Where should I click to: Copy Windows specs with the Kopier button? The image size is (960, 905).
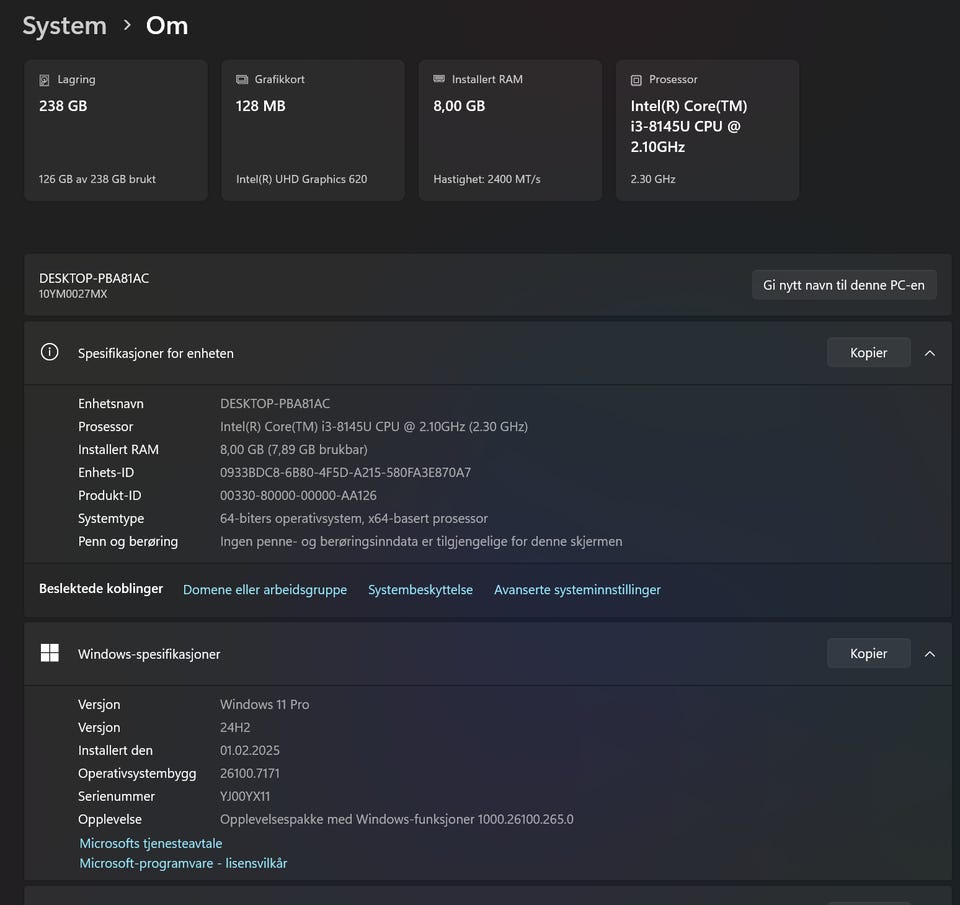868,654
